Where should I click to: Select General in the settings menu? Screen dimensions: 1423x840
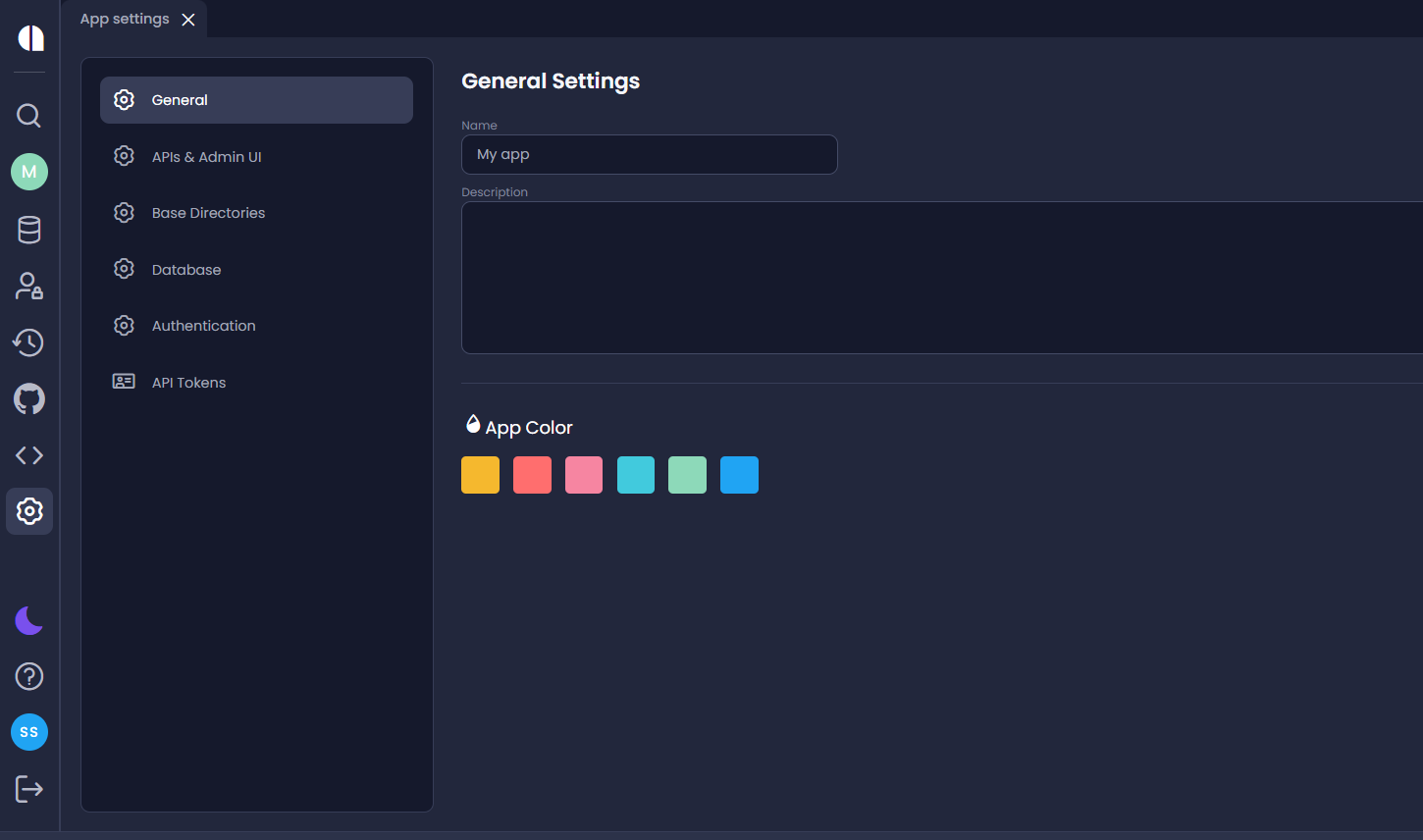(x=256, y=100)
